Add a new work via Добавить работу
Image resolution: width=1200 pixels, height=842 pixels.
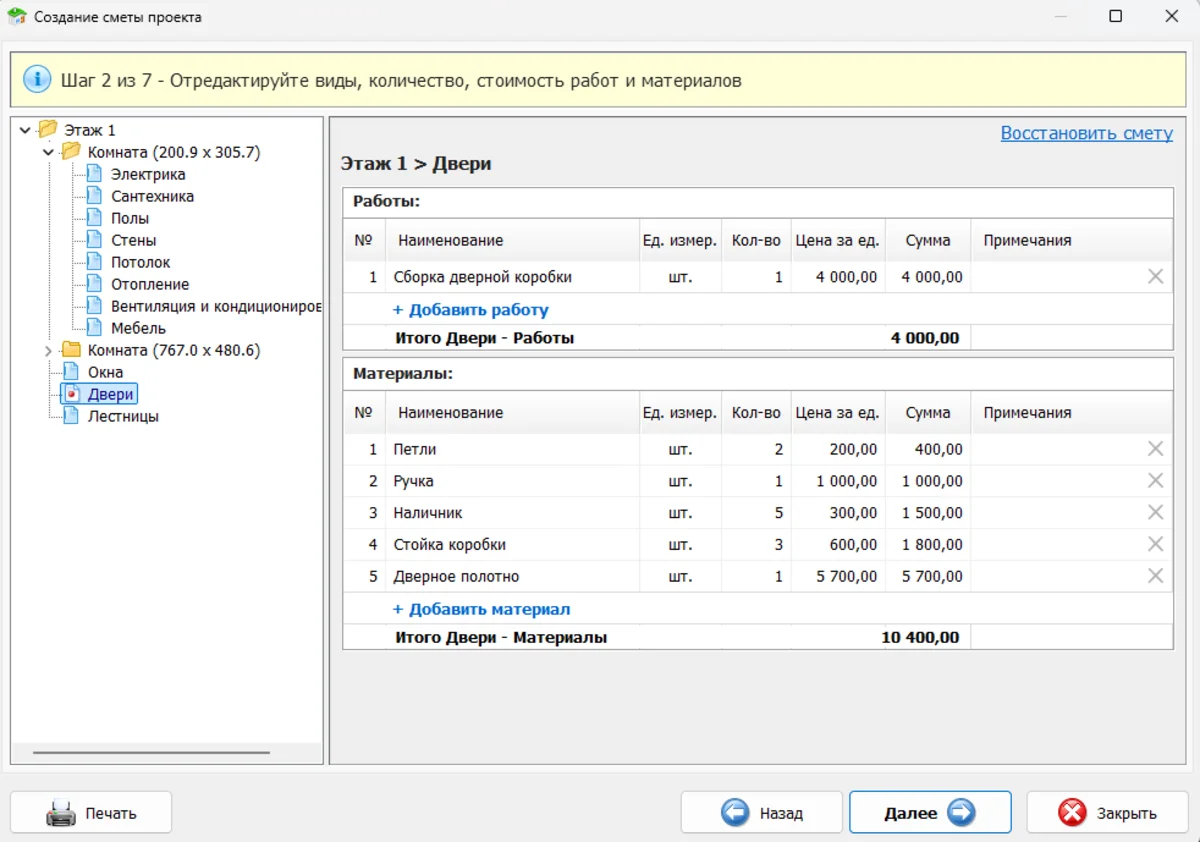click(470, 310)
